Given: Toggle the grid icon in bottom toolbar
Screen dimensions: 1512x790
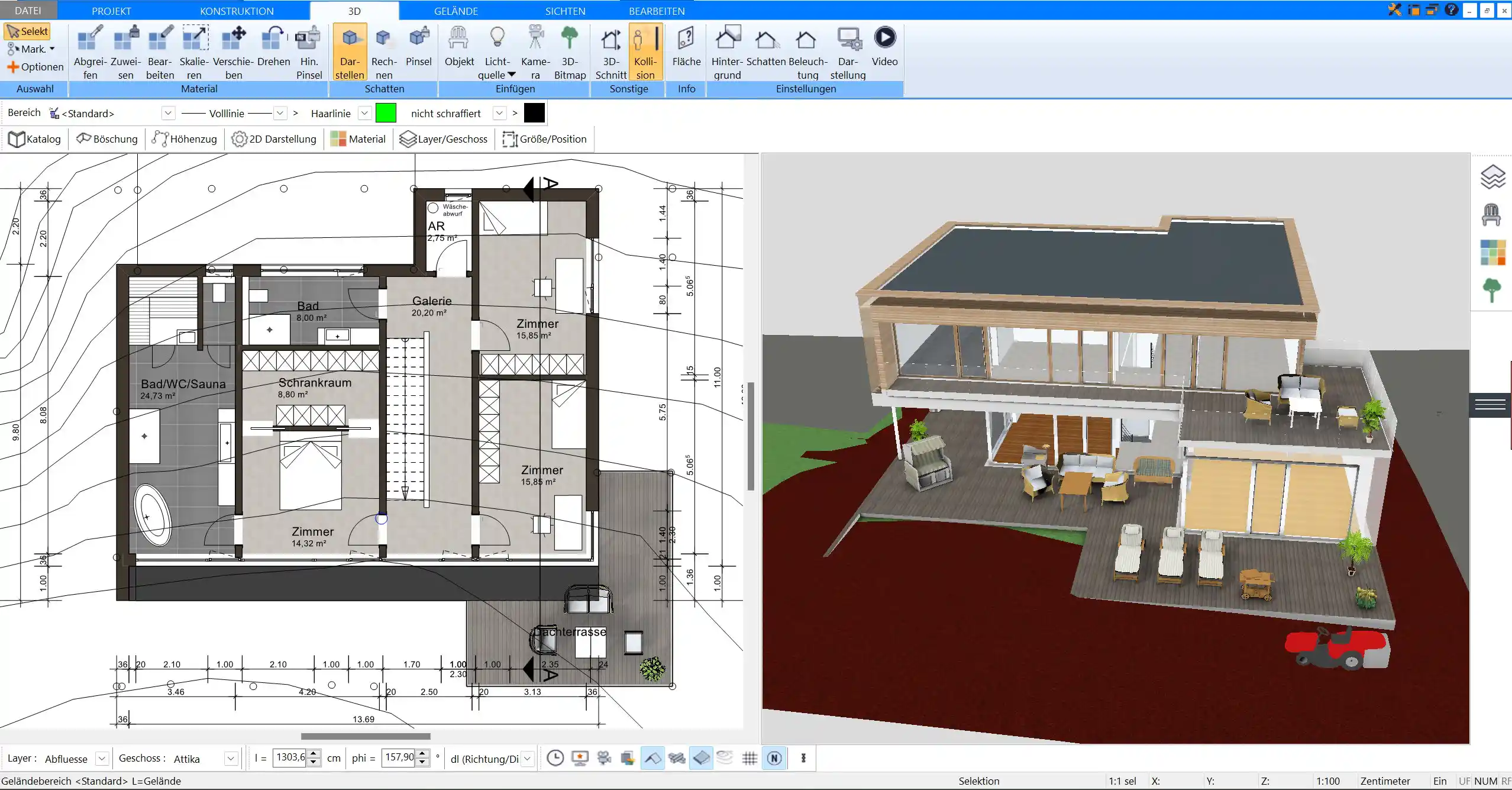Looking at the screenshot, I should [749, 758].
